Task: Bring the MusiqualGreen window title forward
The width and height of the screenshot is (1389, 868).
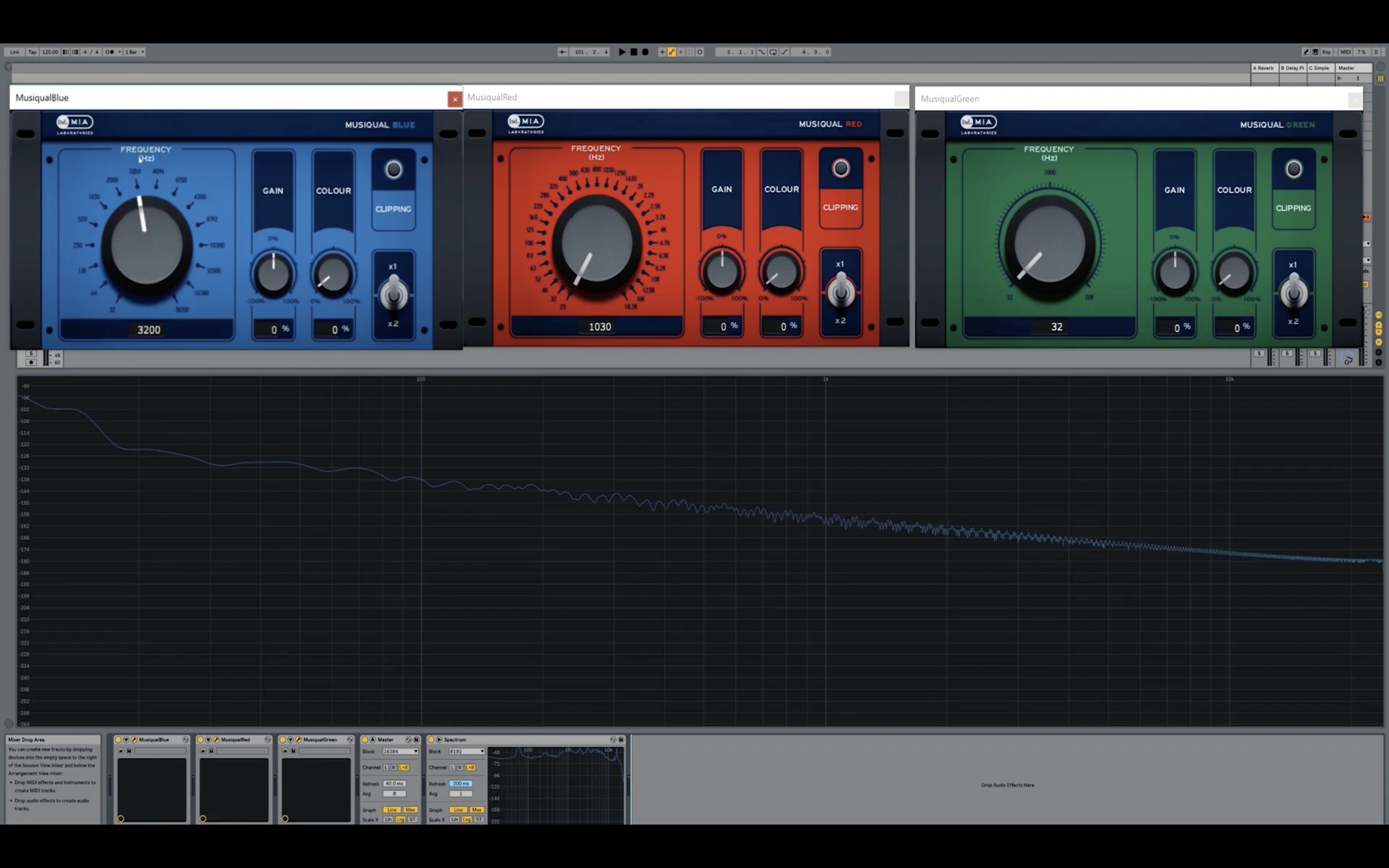Action: 950,99
